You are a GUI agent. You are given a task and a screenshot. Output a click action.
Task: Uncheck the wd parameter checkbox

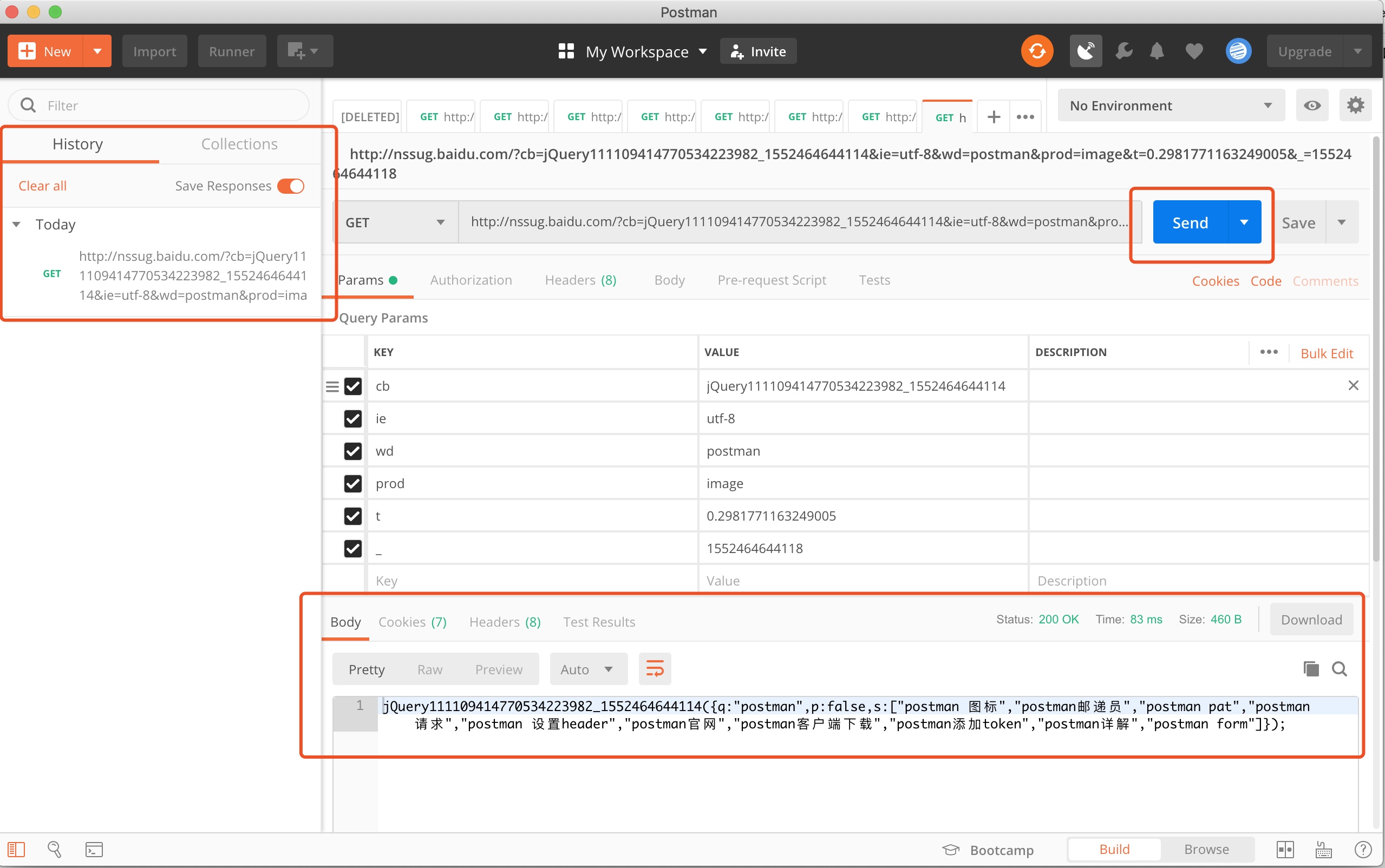(x=352, y=451)
